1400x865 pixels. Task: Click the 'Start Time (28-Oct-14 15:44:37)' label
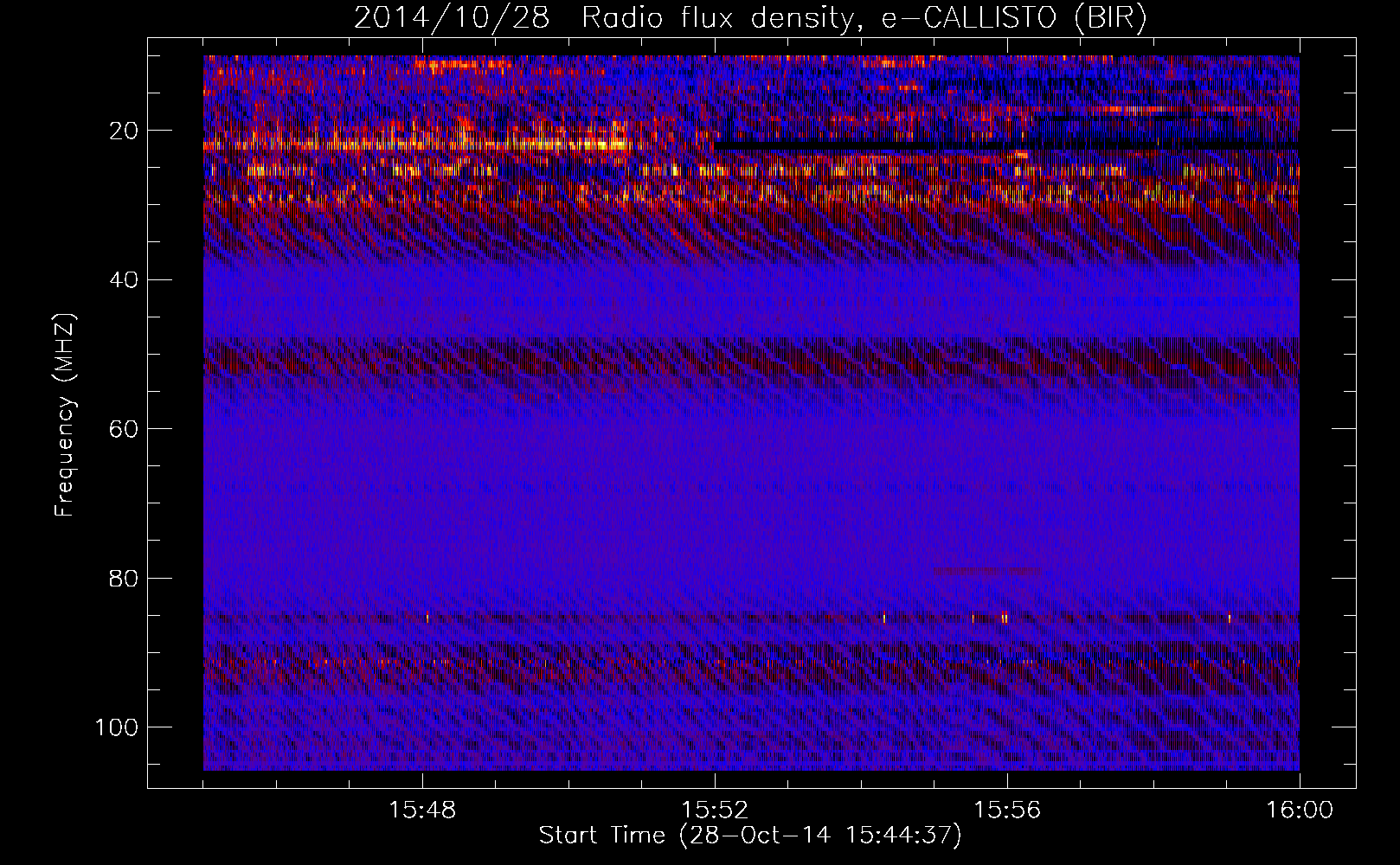(x=750, y=836)
